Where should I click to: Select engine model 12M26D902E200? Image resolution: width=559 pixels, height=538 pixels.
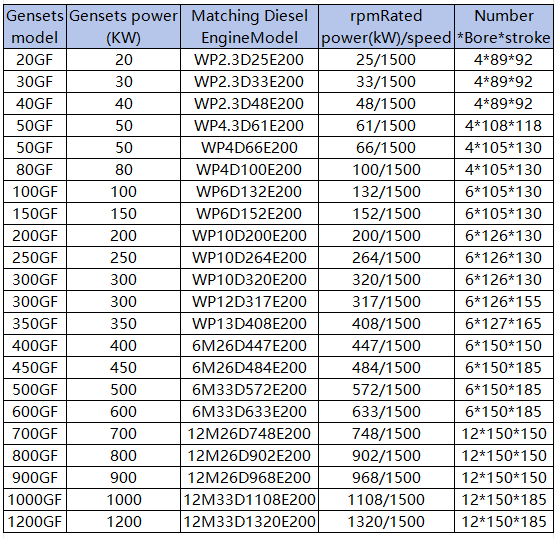[x=249, y=456]
